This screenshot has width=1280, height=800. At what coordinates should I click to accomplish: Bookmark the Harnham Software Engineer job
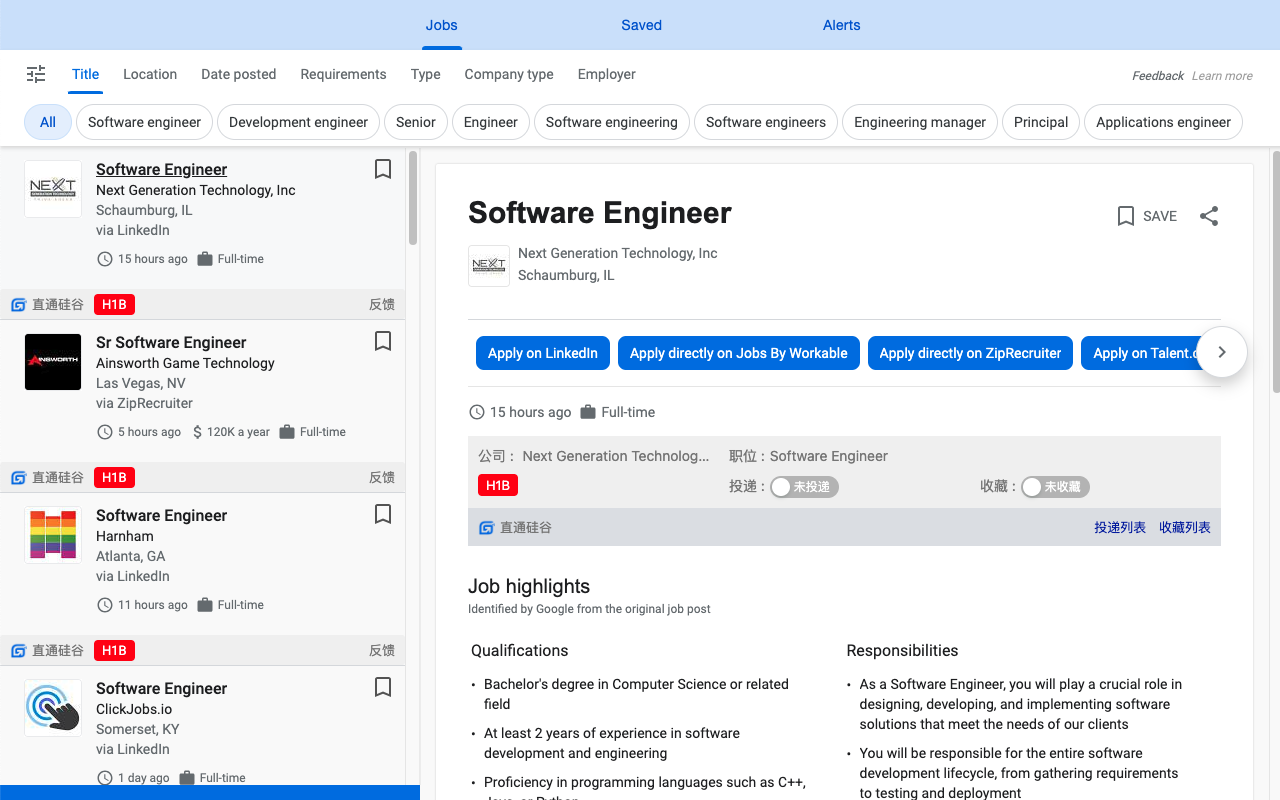383,514
